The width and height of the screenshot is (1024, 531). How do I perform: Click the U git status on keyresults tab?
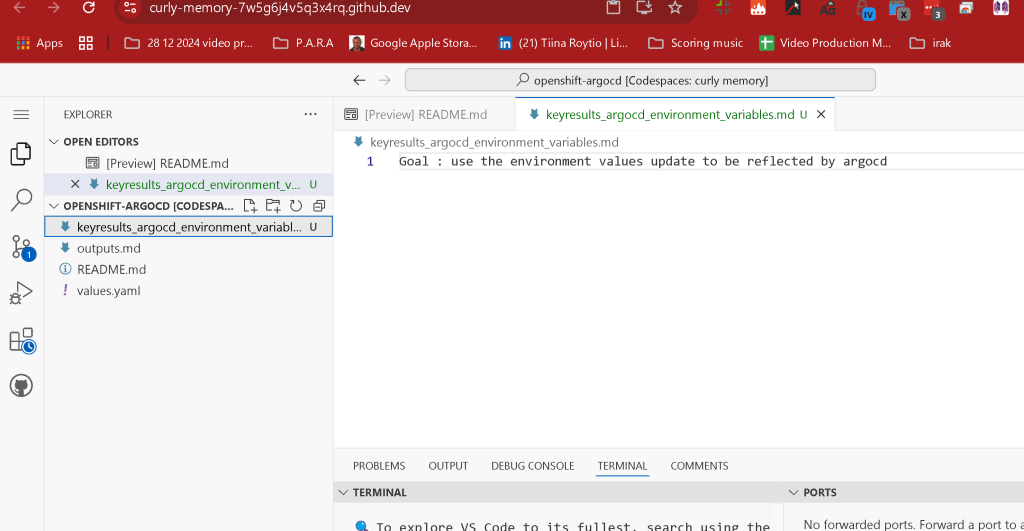[803, 114]
